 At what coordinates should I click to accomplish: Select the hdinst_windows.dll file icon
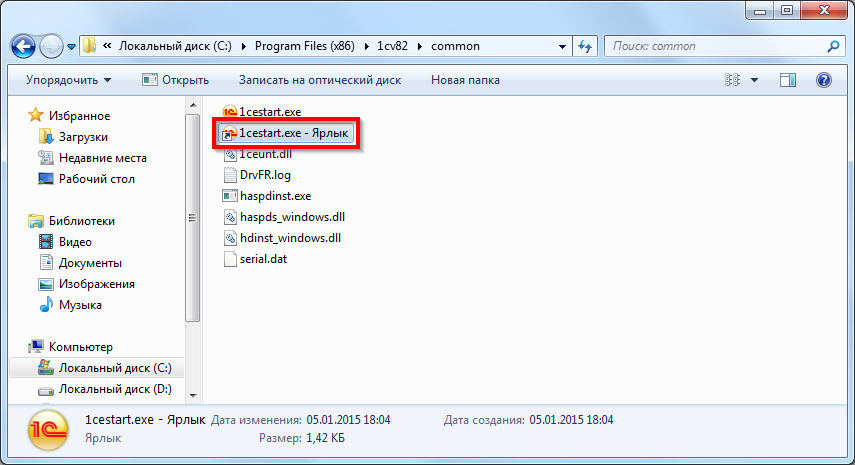[230, 238]
